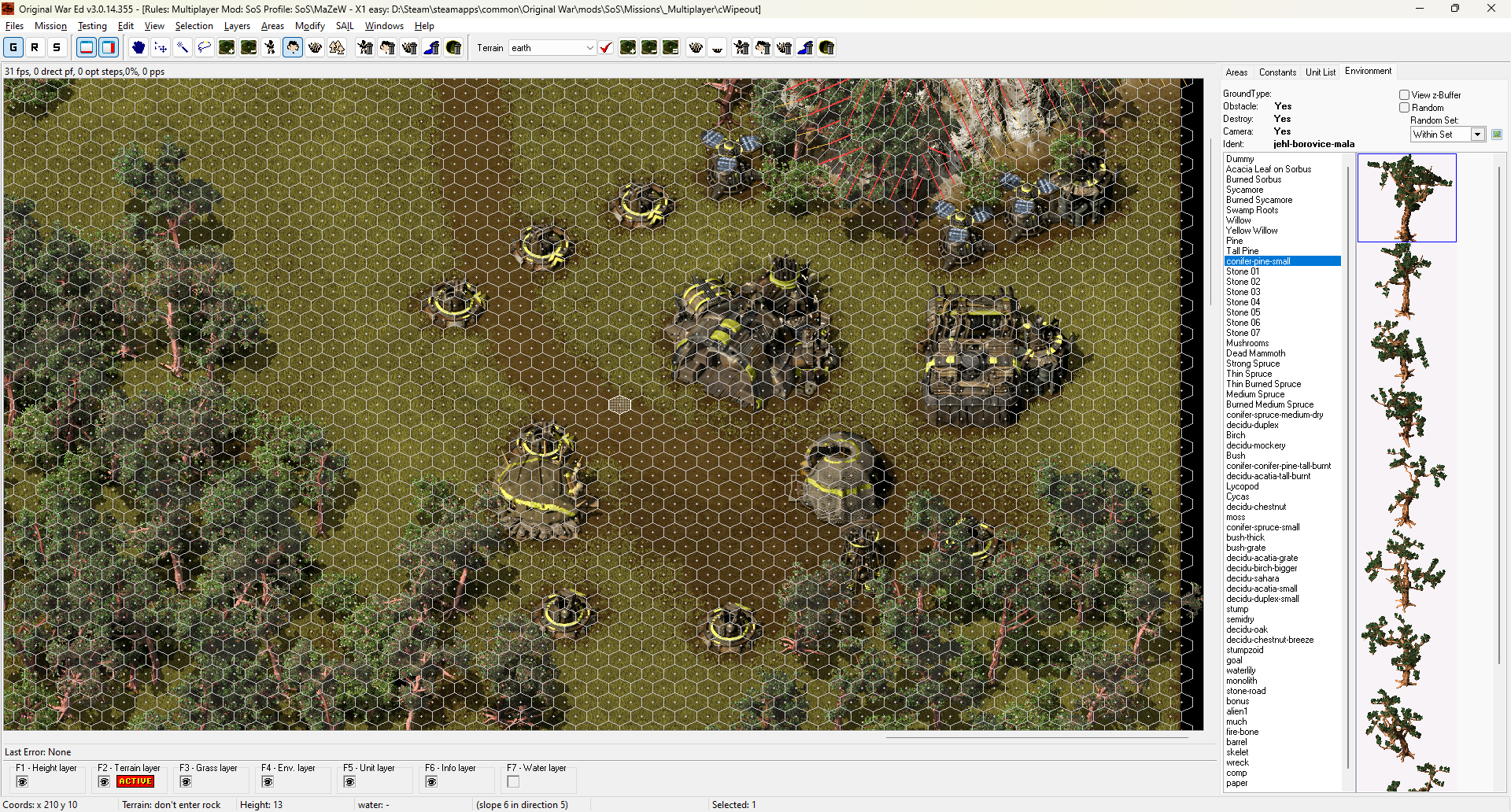1511x812 pixels.
Task: Enable the View z-Buffer checkbox
Action: [x=1404, y=95]
